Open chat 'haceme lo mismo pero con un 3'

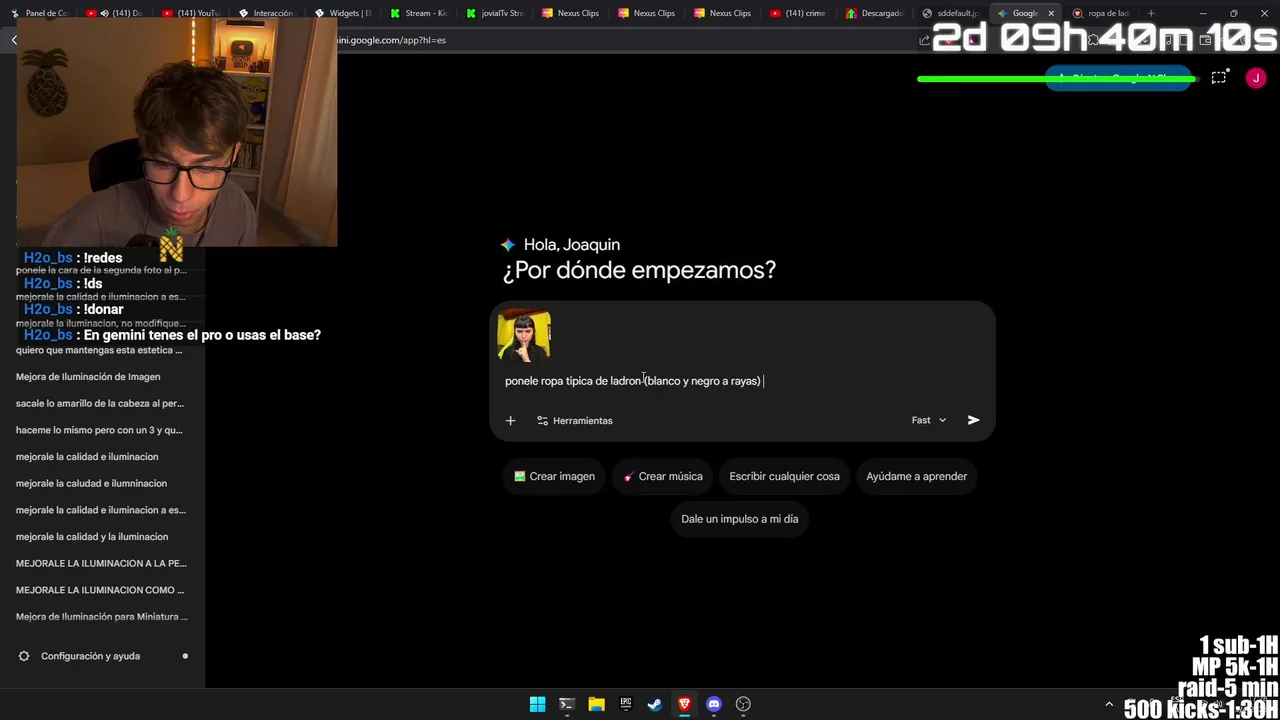pyautogui.click(x=100, y=430)
